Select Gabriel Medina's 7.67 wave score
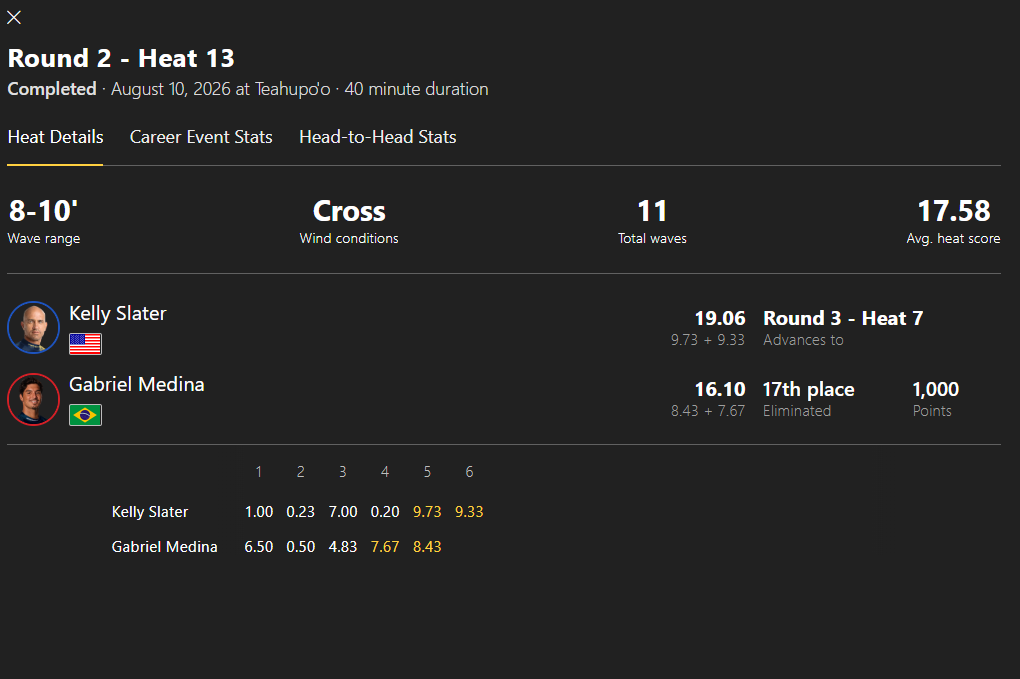The width and height of the screenshot is (1020, 679). pos(384,547)
